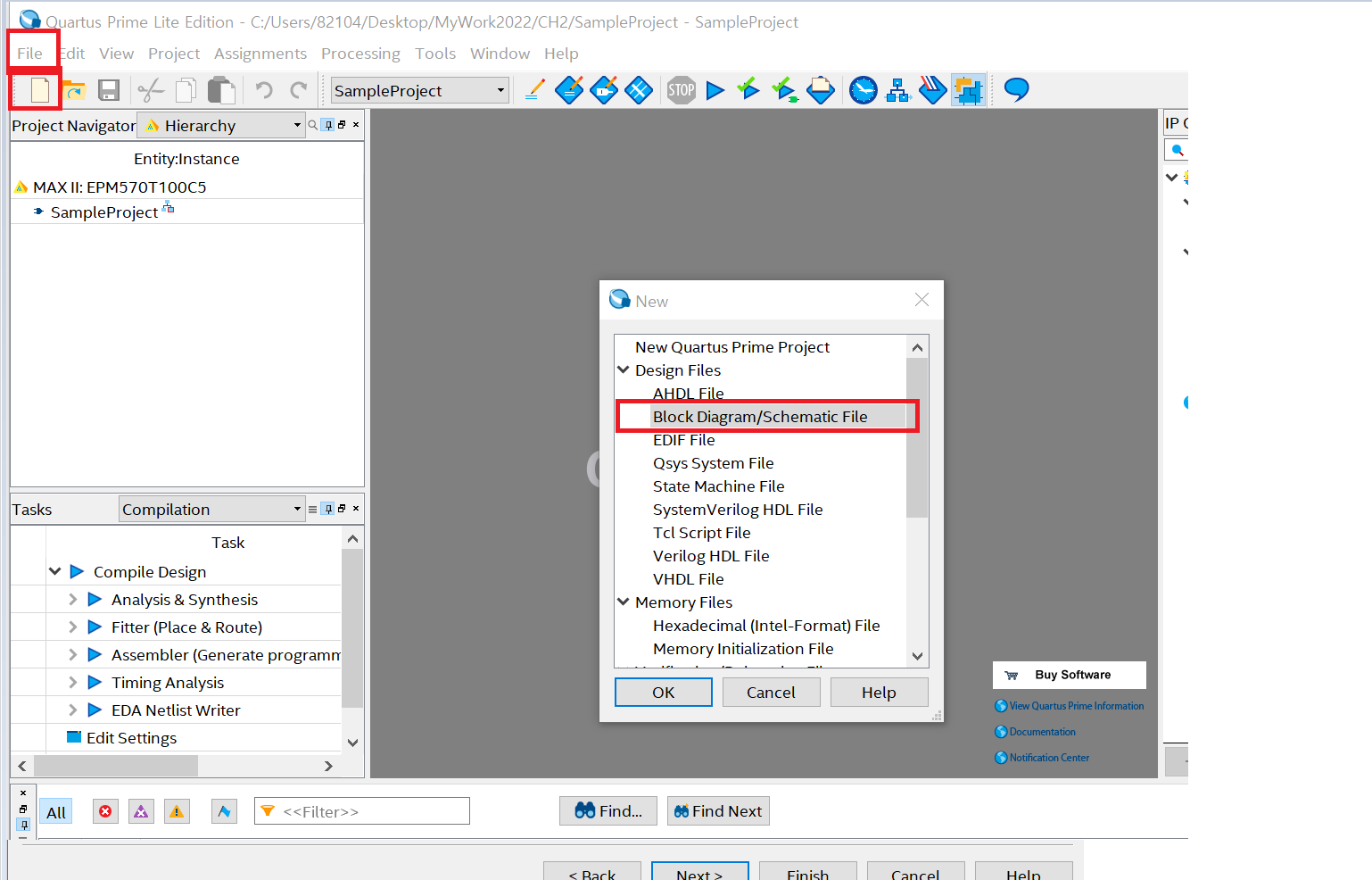Open the Compilation dropdown in Tasks
This screenshot has width=1372, height=880.
click(x=212, y=510)
